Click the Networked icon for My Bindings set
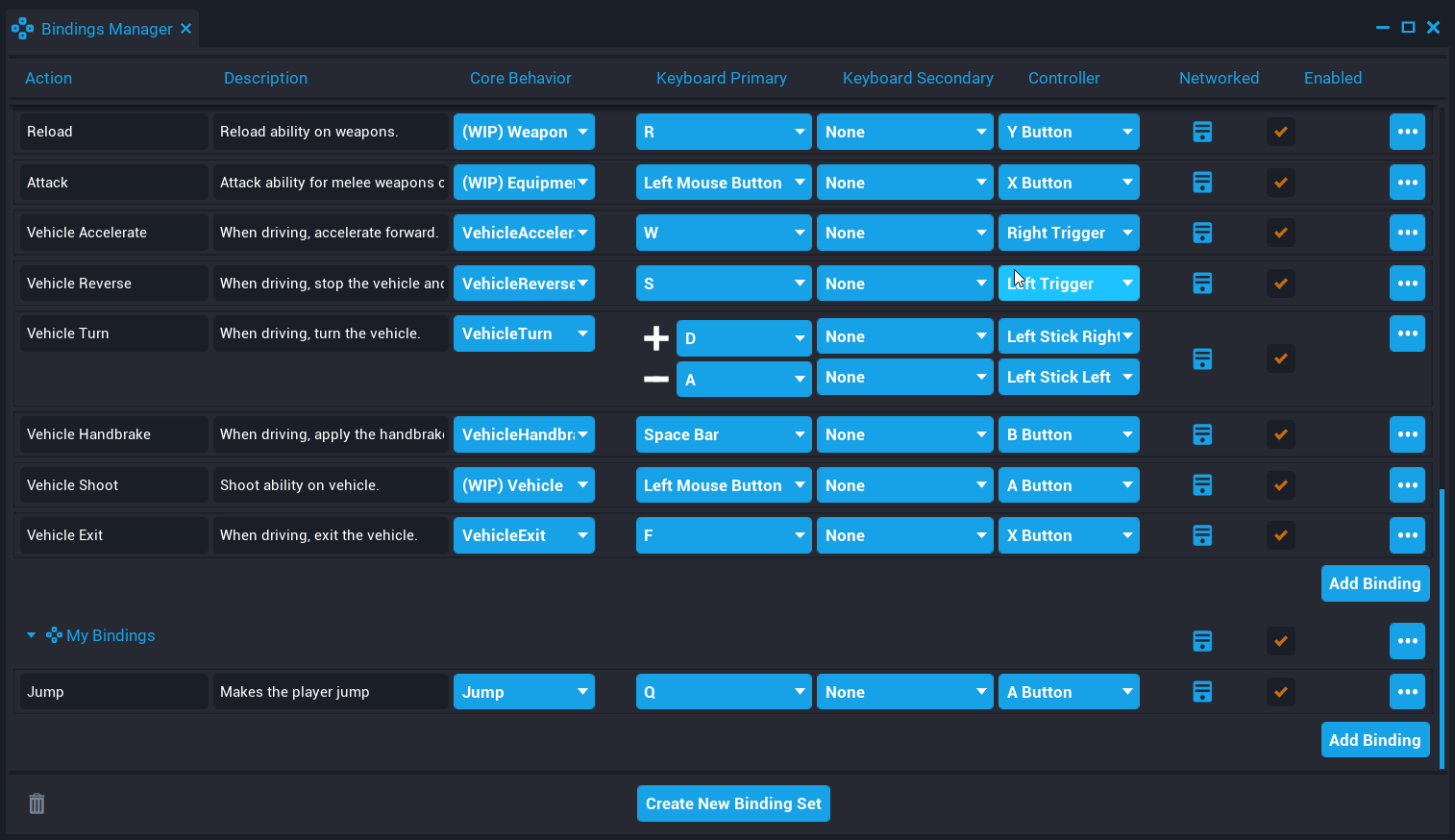Viewport: 1455px width, 840px height. 1202,641
